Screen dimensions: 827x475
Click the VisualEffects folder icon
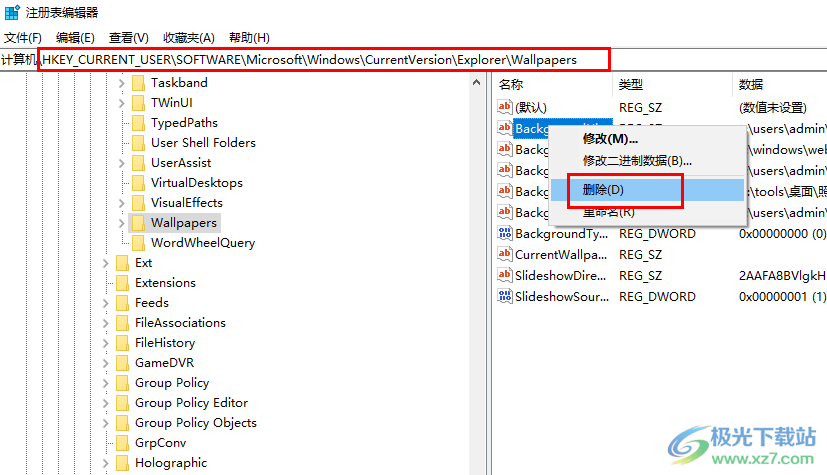point(138,203)
